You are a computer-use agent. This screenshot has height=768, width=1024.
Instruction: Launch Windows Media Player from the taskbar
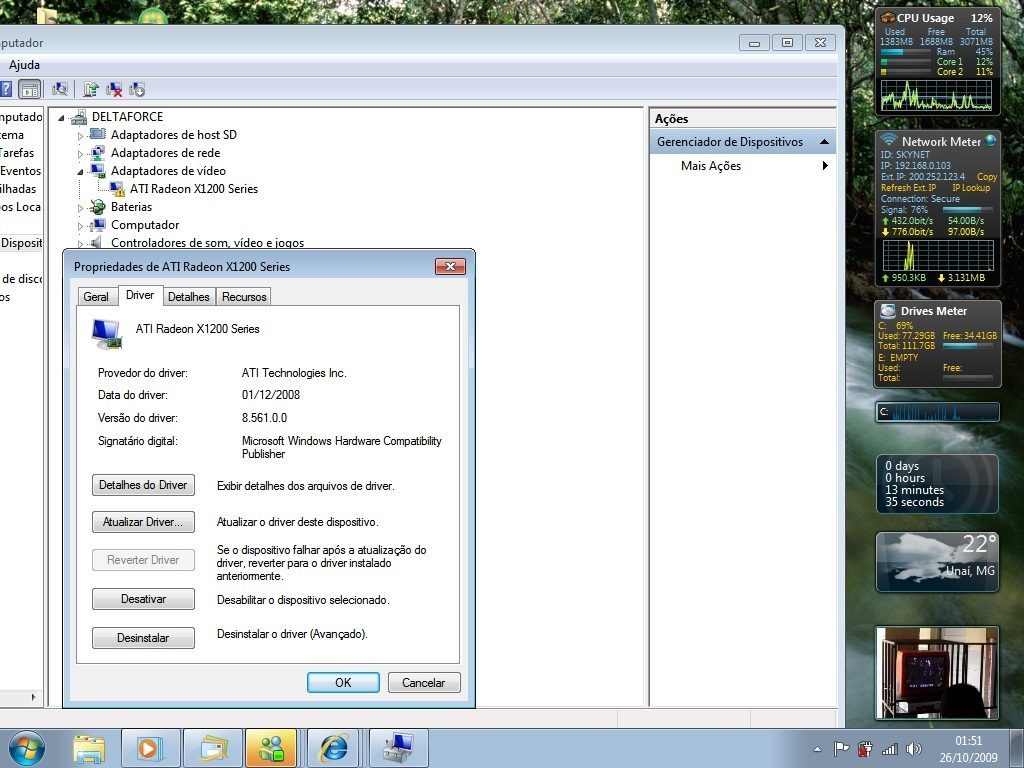click(x=149, y=748)
